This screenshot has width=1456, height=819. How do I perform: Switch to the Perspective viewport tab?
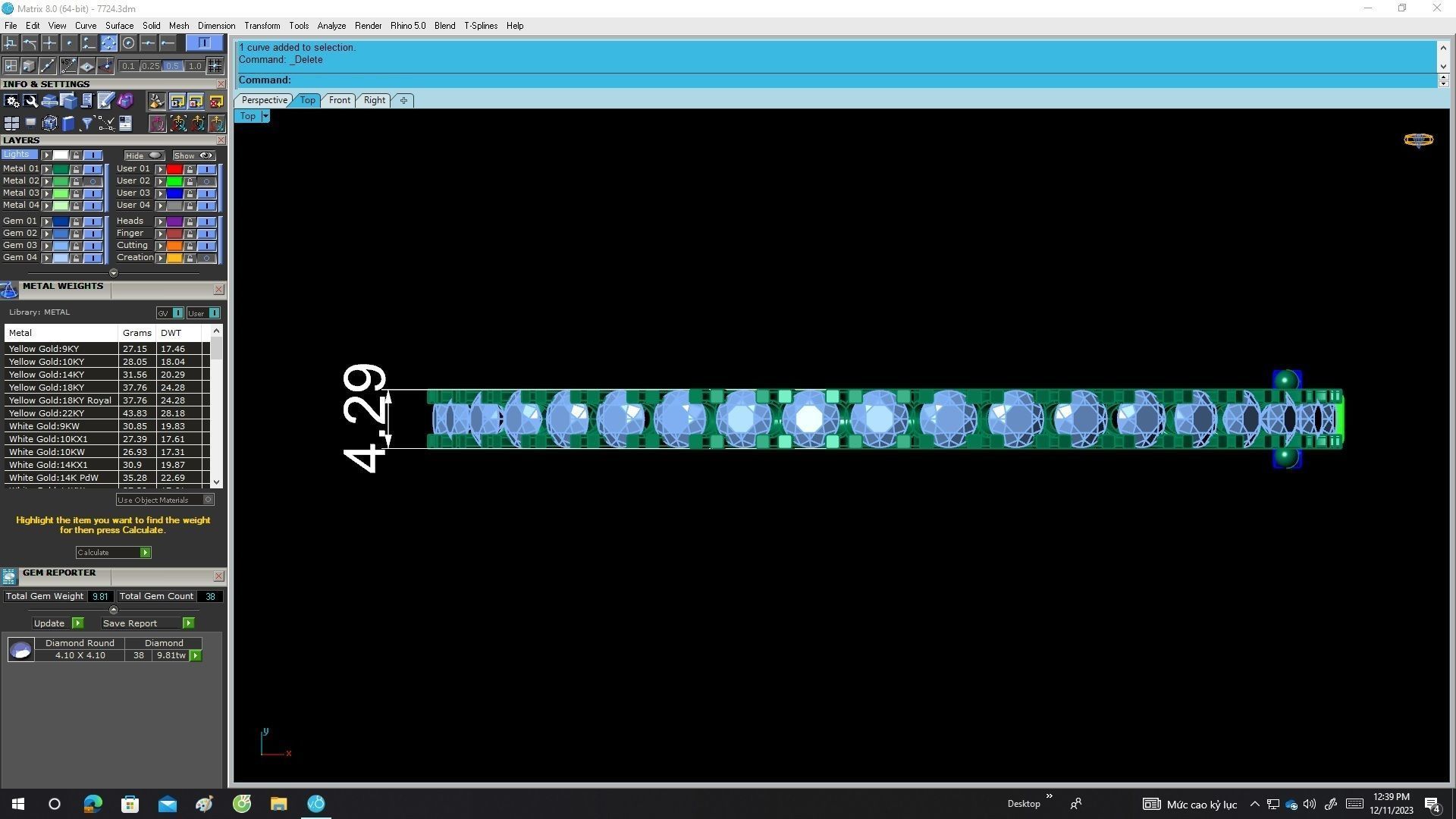264,100
